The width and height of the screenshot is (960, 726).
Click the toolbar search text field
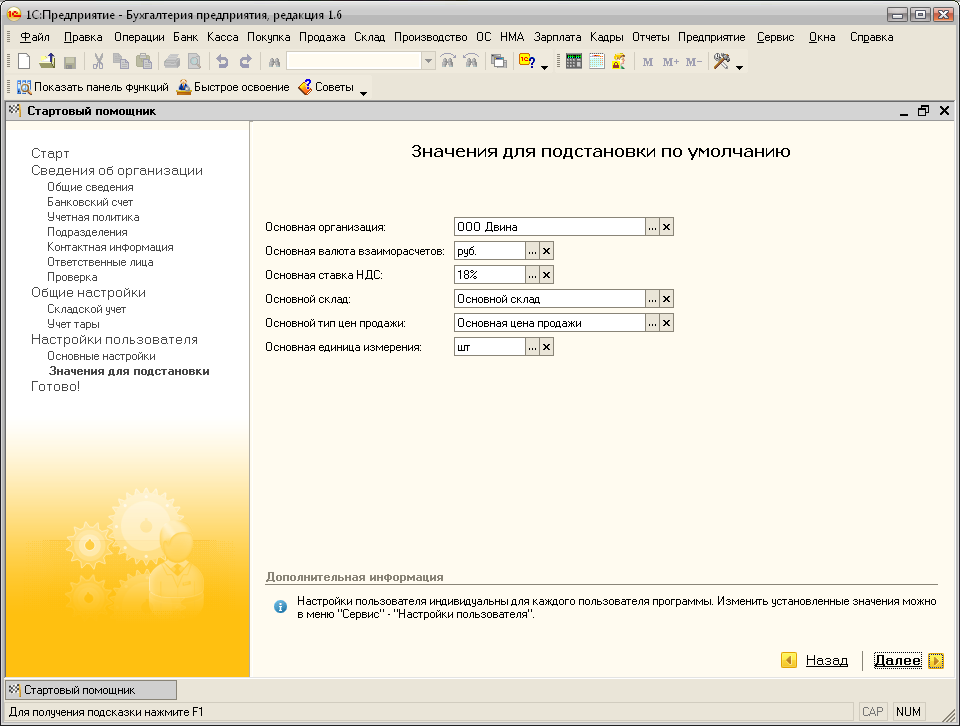click(354, 61)
